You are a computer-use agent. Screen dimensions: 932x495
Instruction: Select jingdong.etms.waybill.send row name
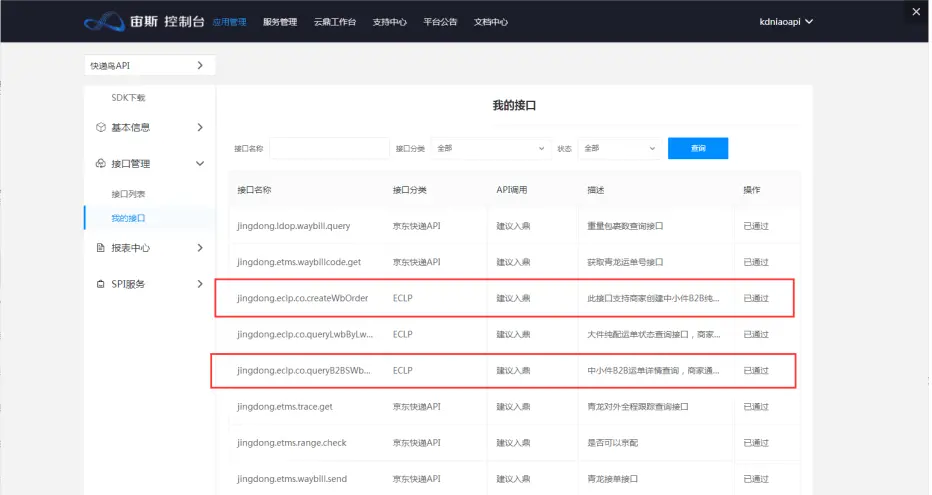292,480
